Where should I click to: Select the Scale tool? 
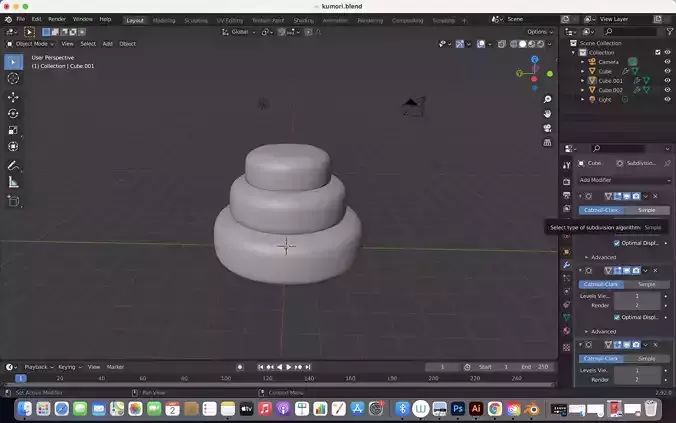pyautogui.click(x=13, y=130)
